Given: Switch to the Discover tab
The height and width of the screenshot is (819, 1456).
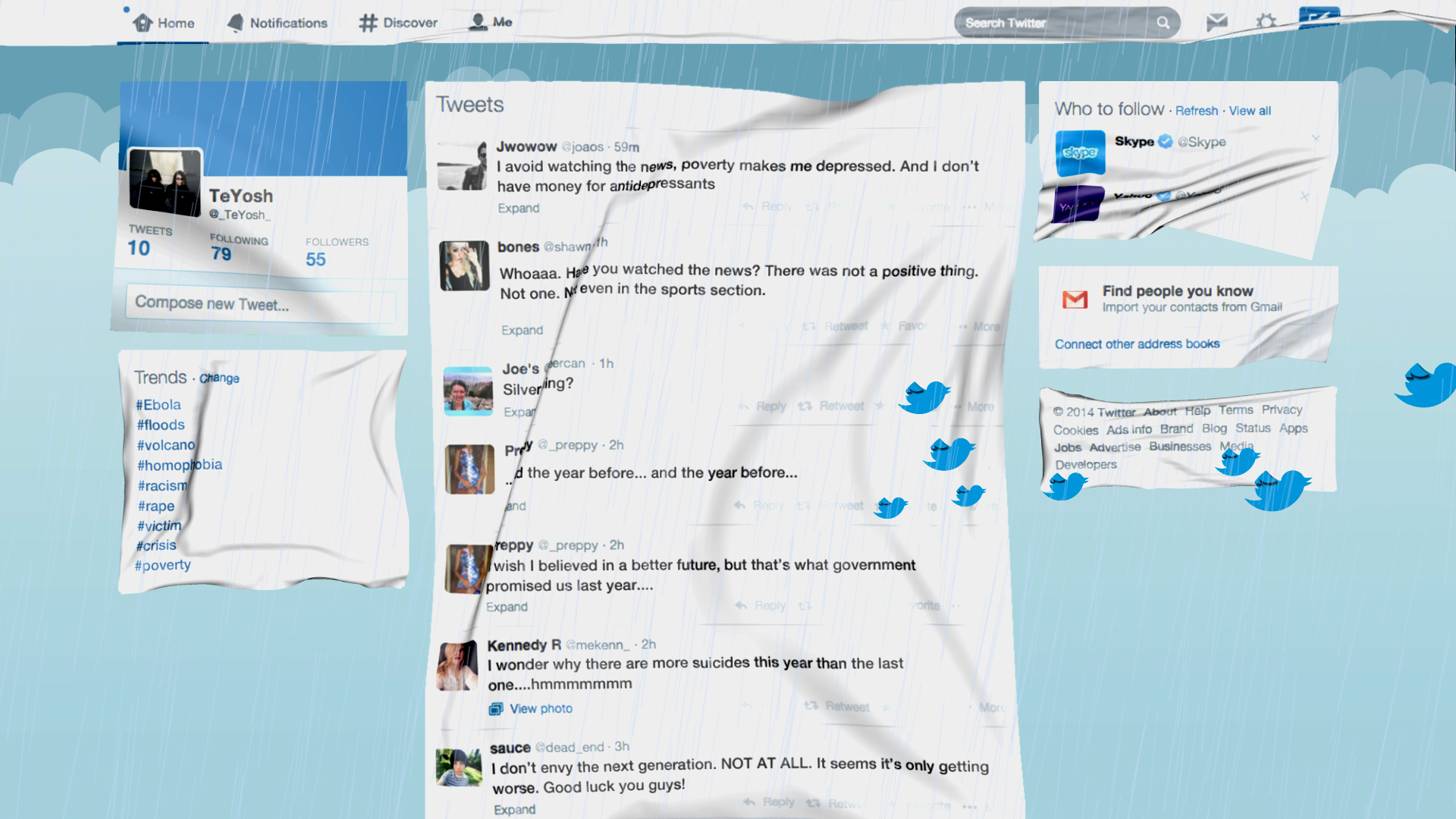Looking at the screenshot, I should tap(398, 23).
